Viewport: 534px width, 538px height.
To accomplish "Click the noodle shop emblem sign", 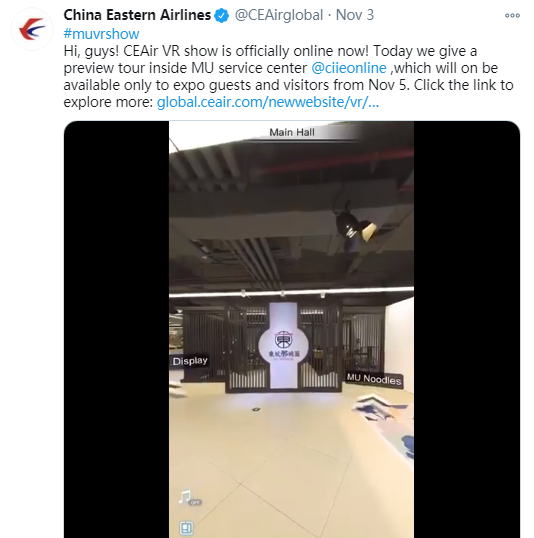I will point(283,346).
